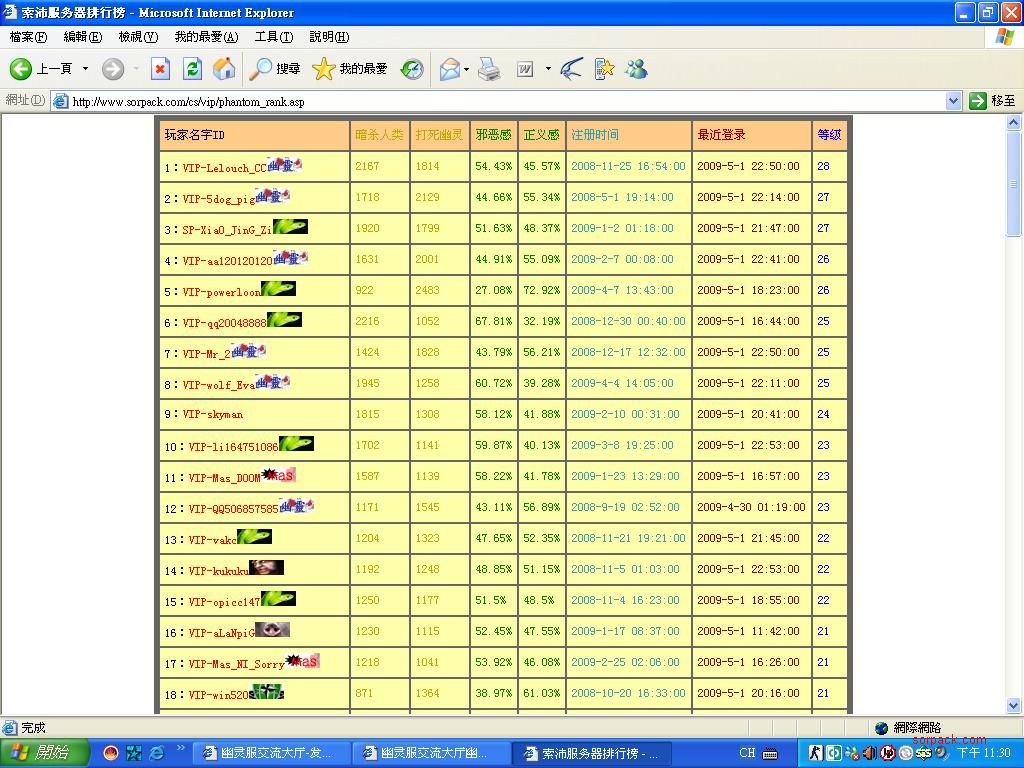The width and height of the screenshot is (1024, 768).
Task: Click the address bar URL field
Action: (500, 101)
